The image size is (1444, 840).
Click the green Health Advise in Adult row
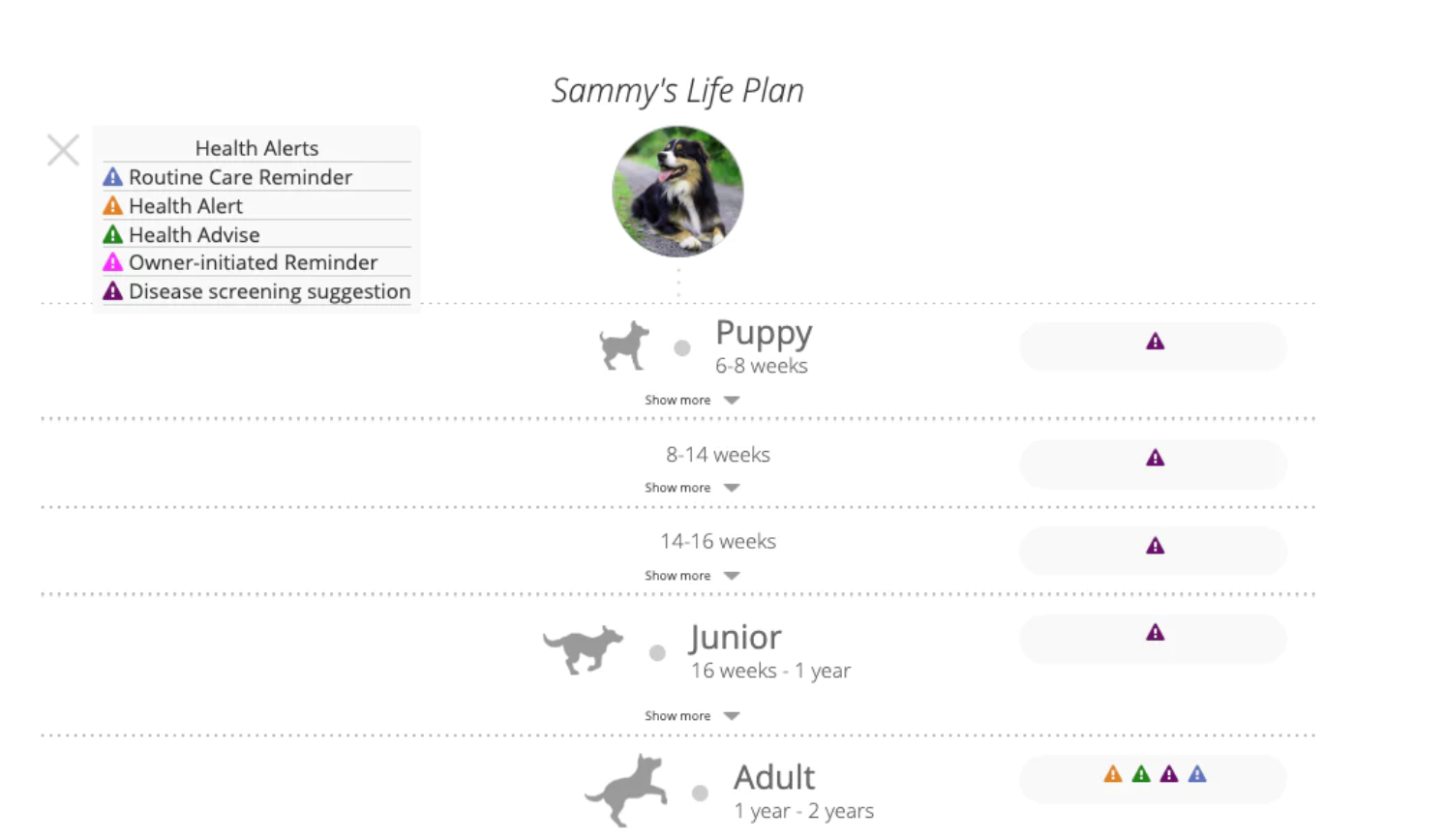[x=1141, y=774]
